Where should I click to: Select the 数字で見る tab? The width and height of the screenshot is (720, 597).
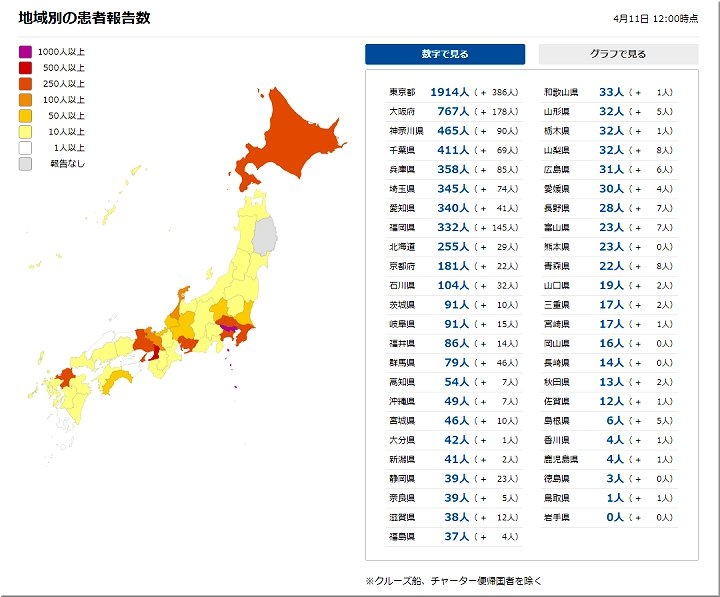(444, 54)
